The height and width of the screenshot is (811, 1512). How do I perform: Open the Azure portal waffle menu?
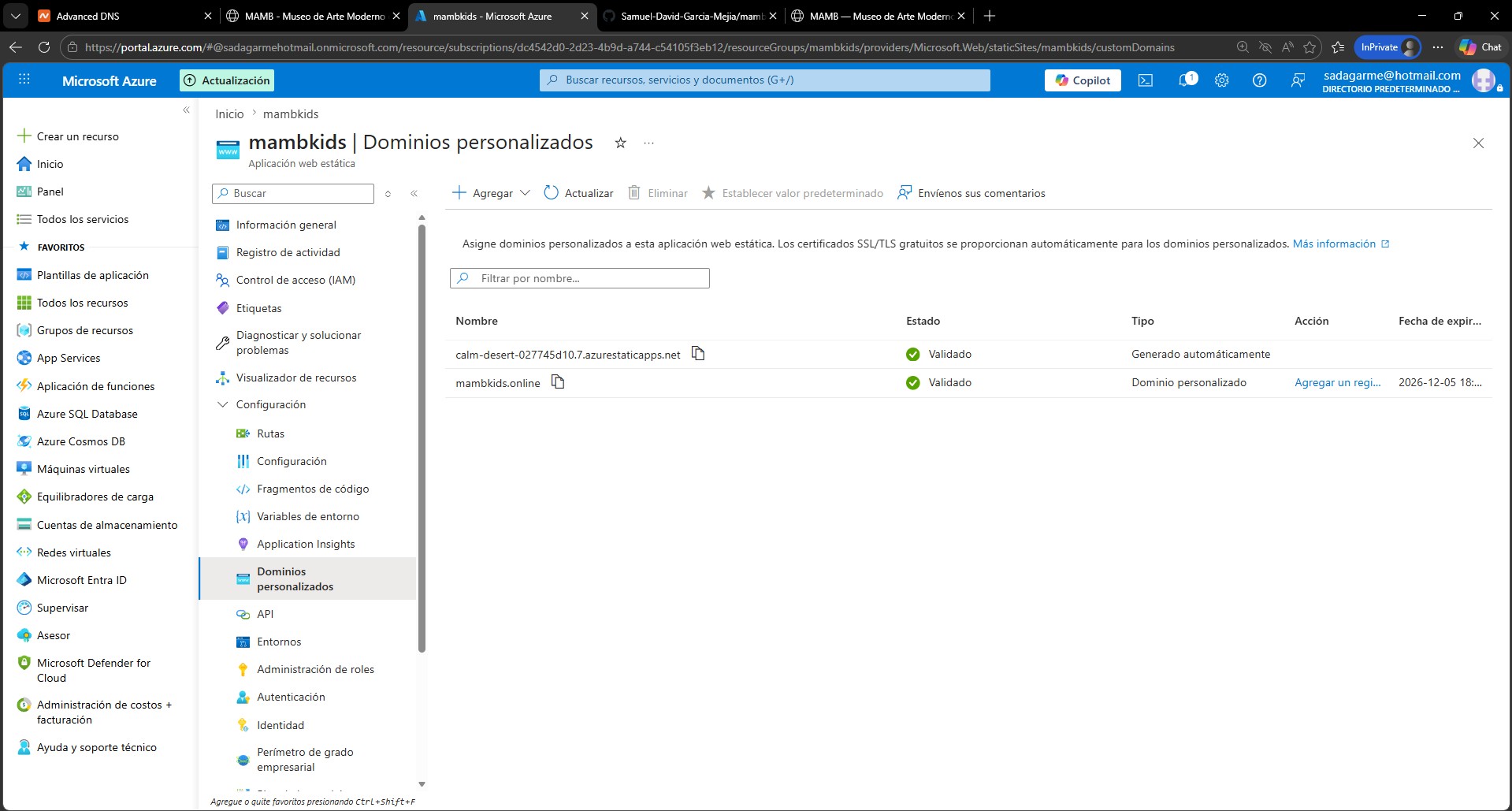coord(24,80)
